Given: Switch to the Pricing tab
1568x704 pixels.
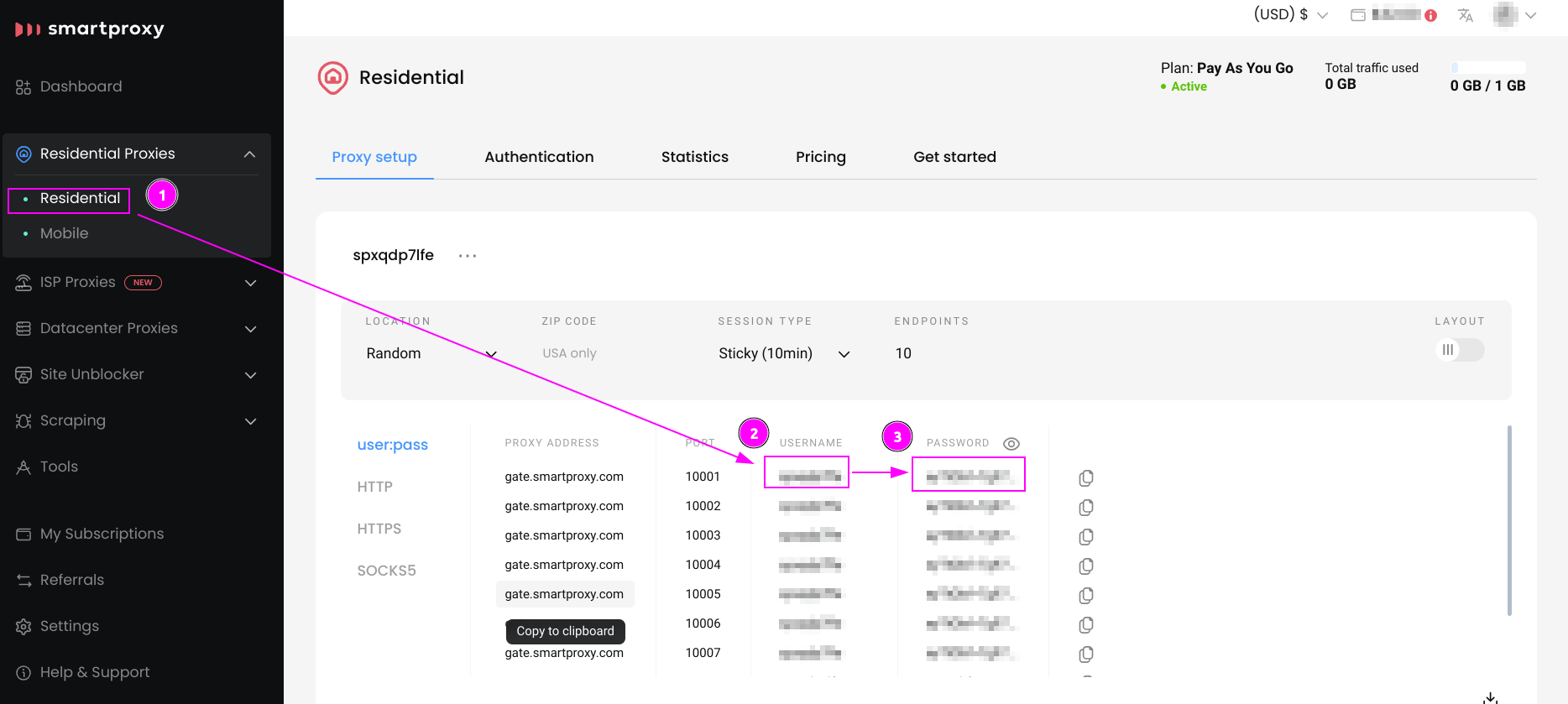Looking at the screenshot, I should tap(821, 157).
